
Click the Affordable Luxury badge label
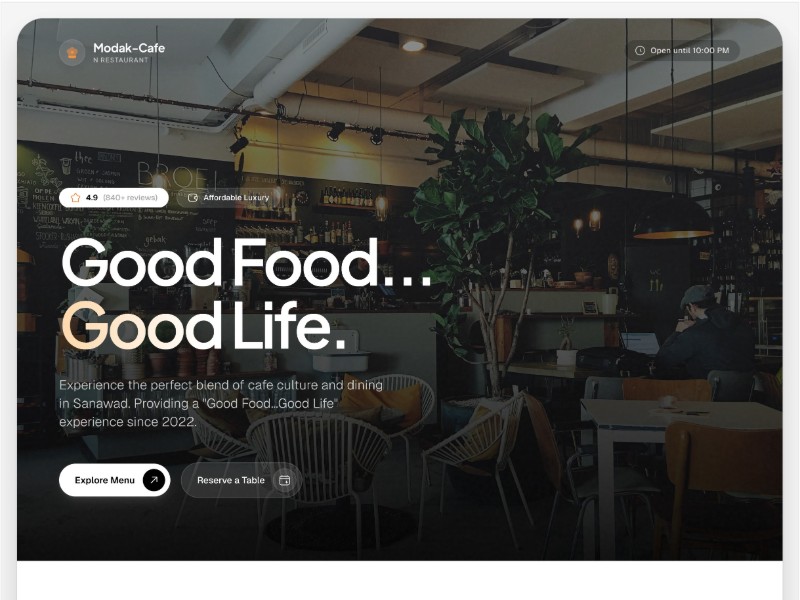[236, 197]
